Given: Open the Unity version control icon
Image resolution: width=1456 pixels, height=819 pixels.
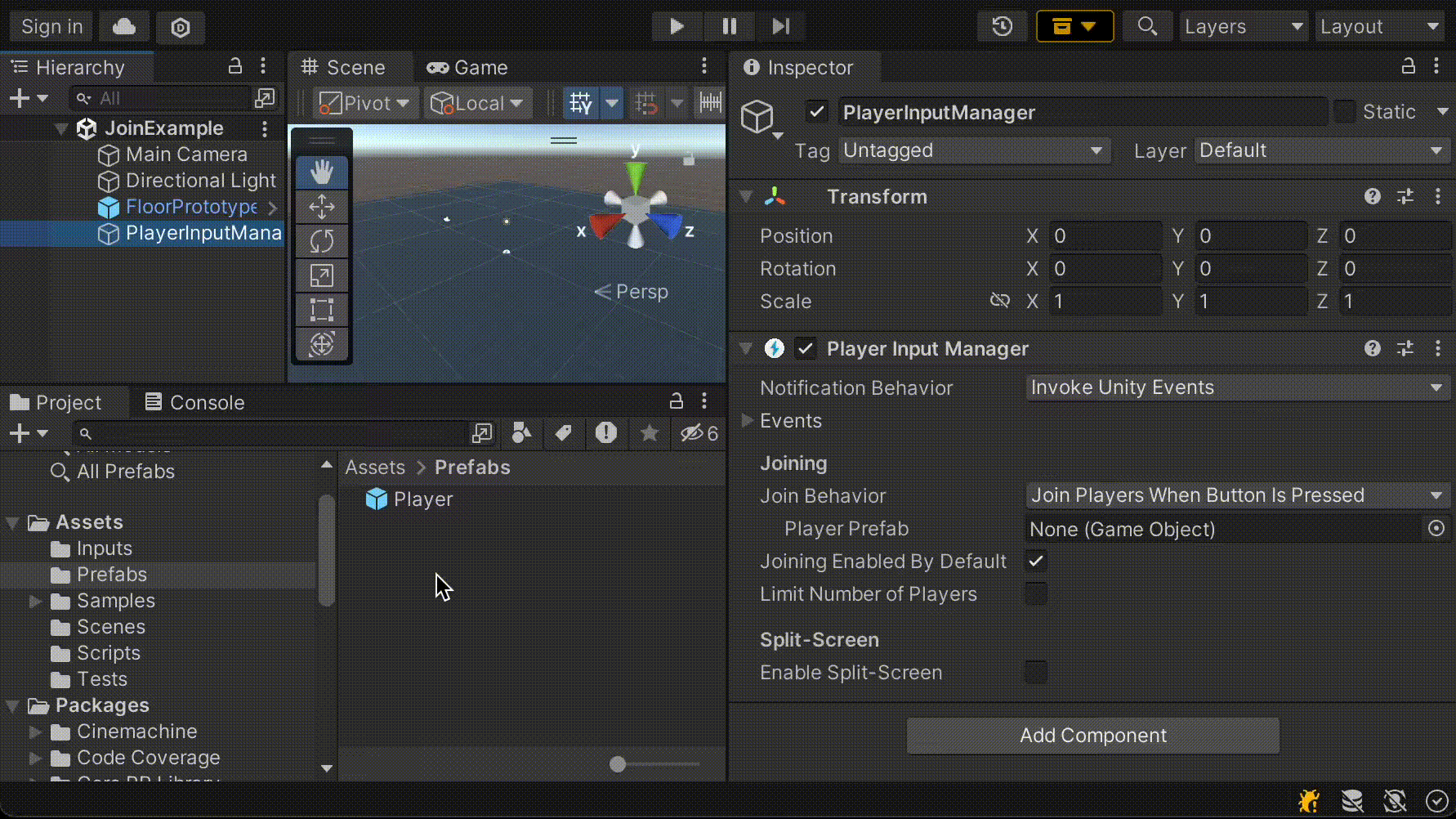Looking at the screenshot, I should pos(181,27).
